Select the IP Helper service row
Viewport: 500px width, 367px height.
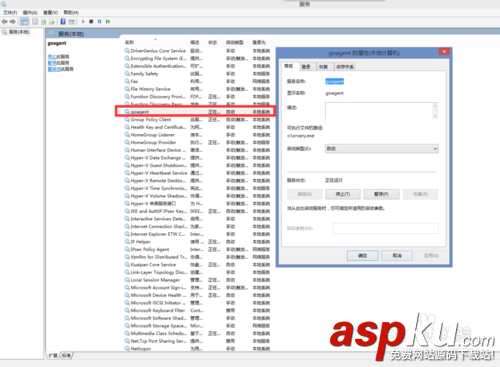point(197,242)
